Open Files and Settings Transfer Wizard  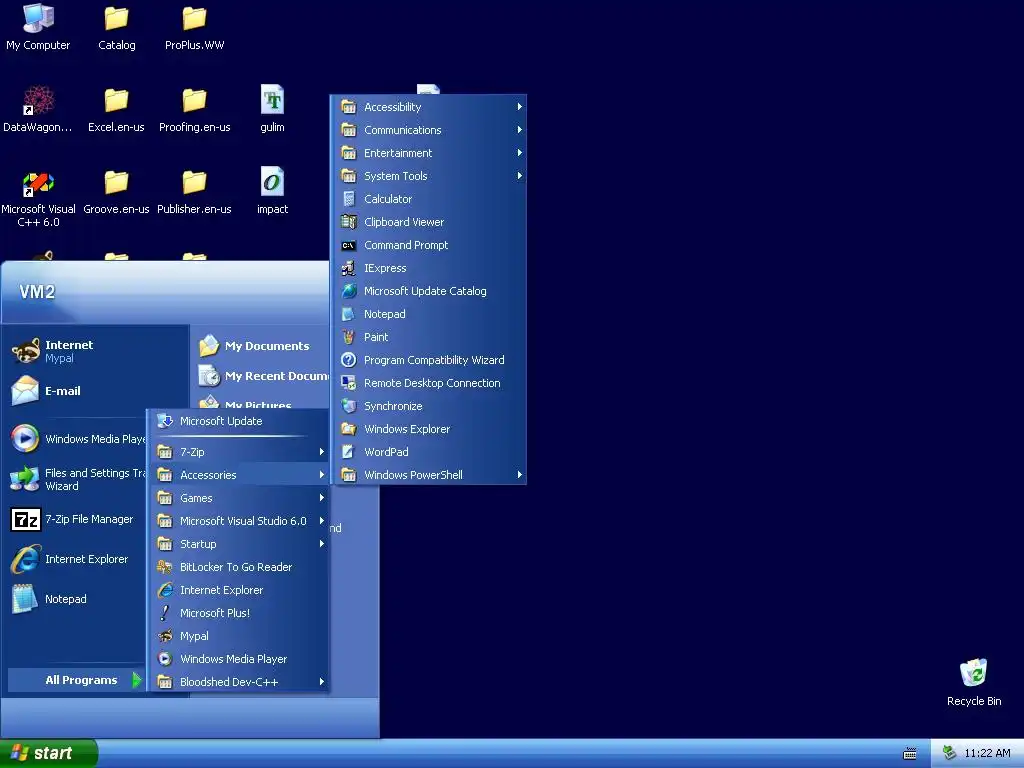click(77, 479)
